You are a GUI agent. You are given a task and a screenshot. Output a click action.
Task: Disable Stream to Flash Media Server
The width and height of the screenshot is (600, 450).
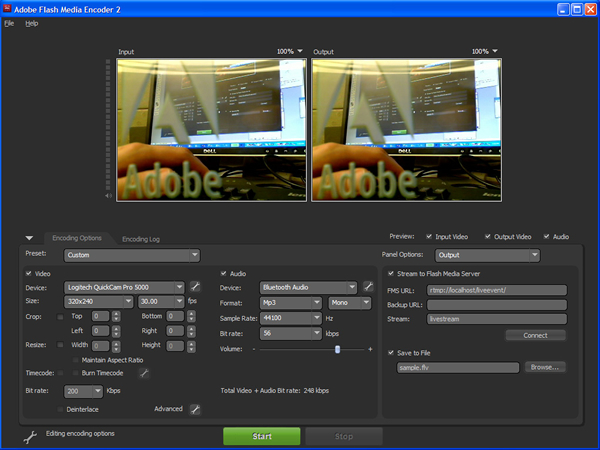point(390,272)
